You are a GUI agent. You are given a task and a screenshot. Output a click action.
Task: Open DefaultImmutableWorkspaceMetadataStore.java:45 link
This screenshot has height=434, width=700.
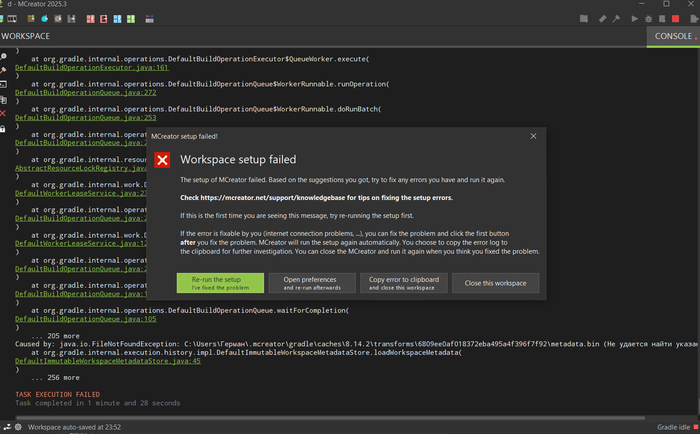(x=107, y=361)
